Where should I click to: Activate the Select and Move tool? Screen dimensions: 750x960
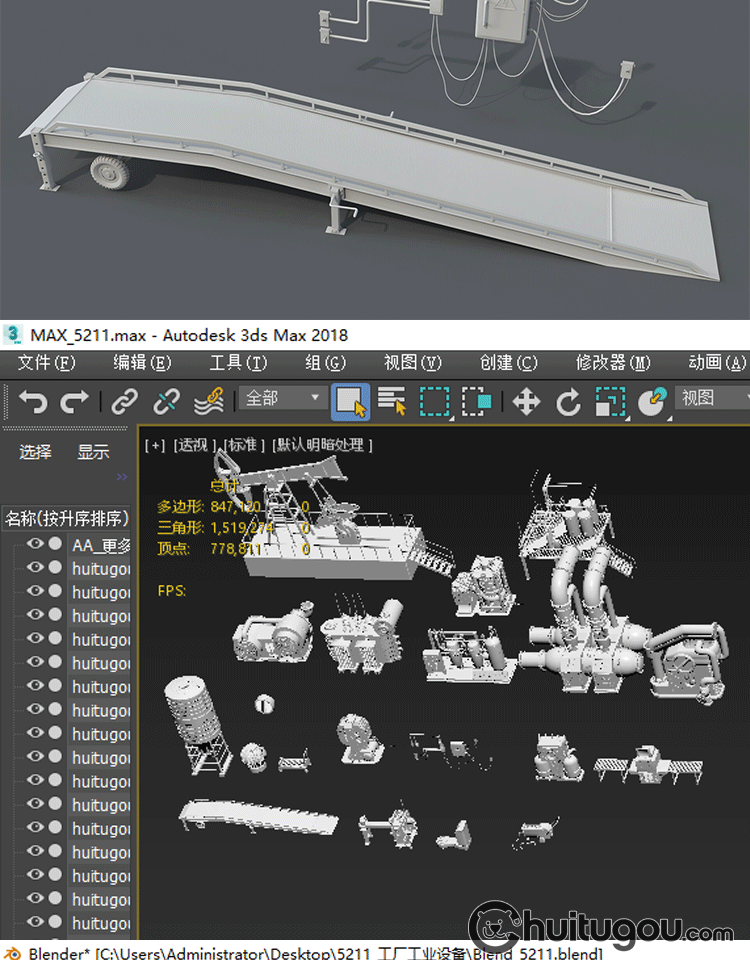[526, 402]
